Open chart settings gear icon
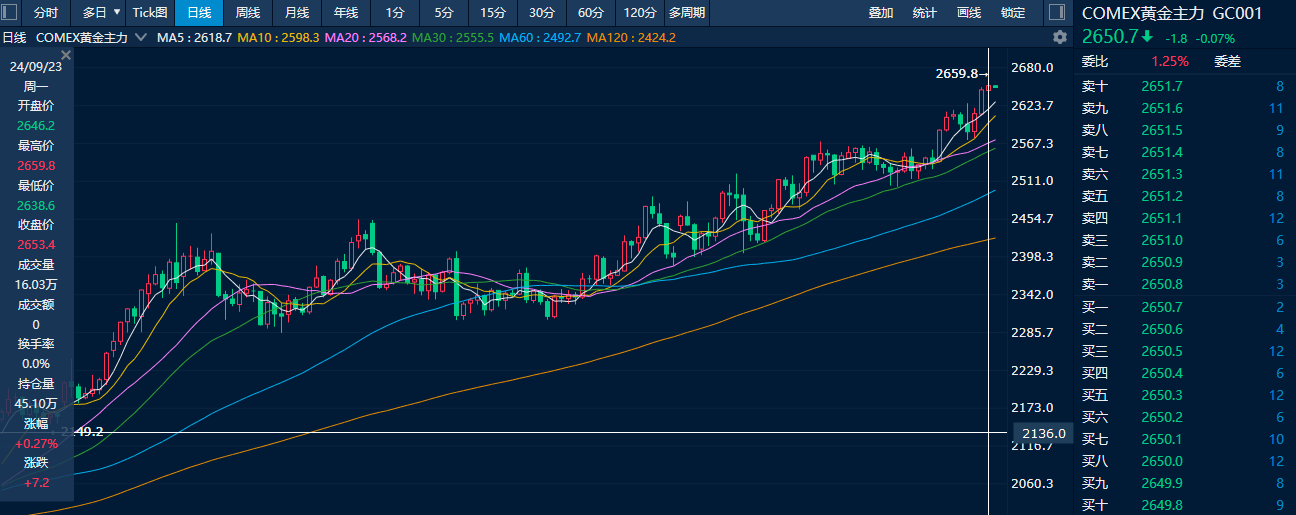 [1060, 37]
